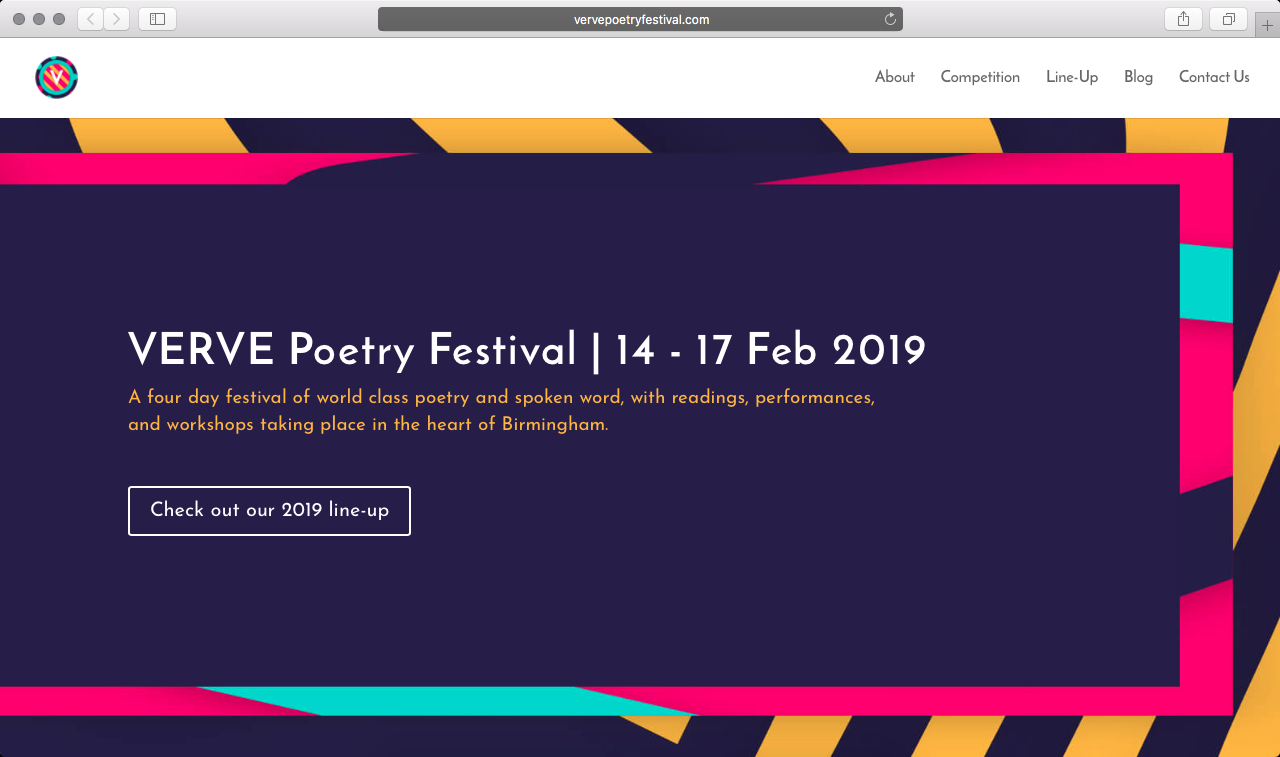Image resolution: width=1280 pixels, height=757 pixels.
Task: Toggle the Safari sidebar button
Action: [157, 19]
